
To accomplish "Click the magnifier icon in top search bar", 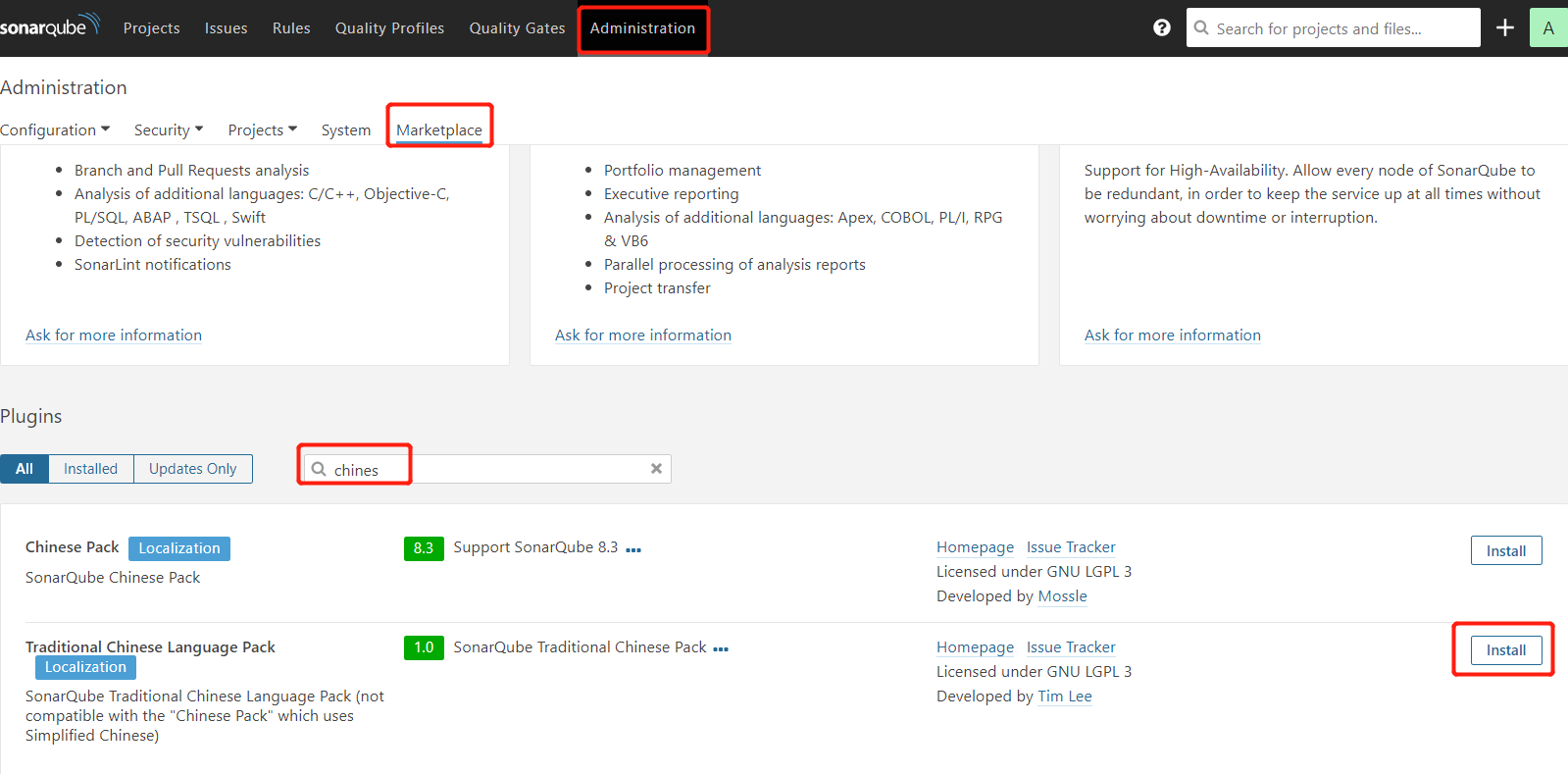I will point(1201,27).
